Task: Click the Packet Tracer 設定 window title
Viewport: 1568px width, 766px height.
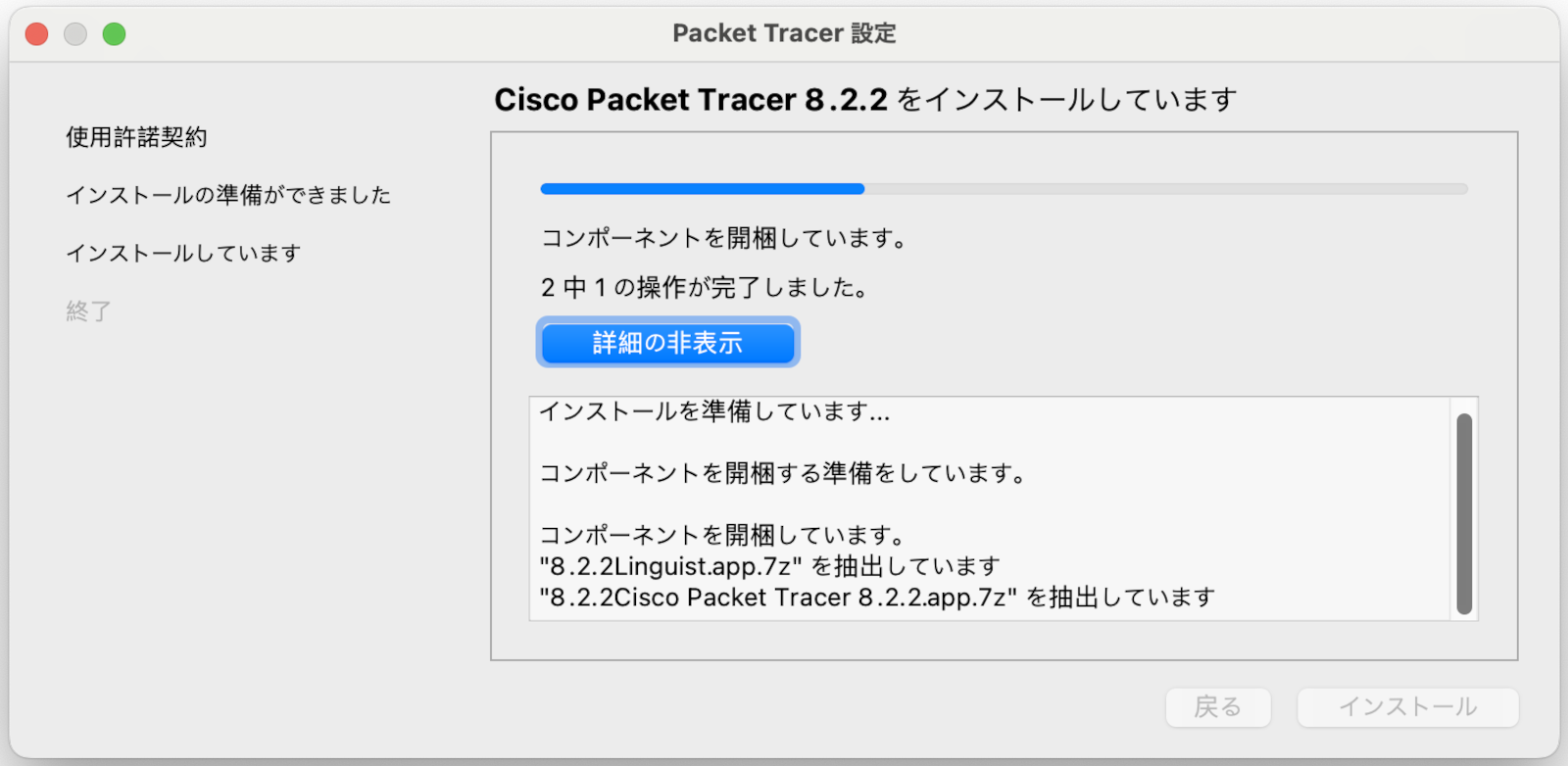Action: [x=784, y=33]
